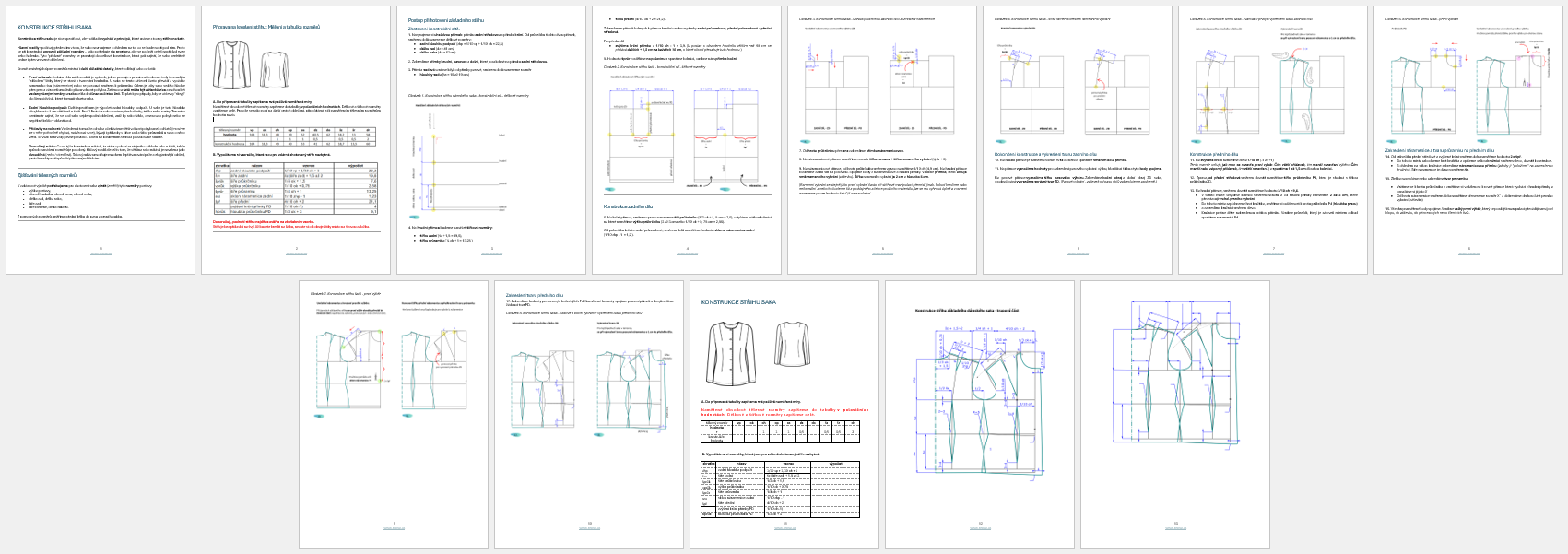Open page 11 with the blank worksheet tables
Image resolution: width=1568 pixels, height=554 pixels.
pyautogui.click(x=784, y=417)
